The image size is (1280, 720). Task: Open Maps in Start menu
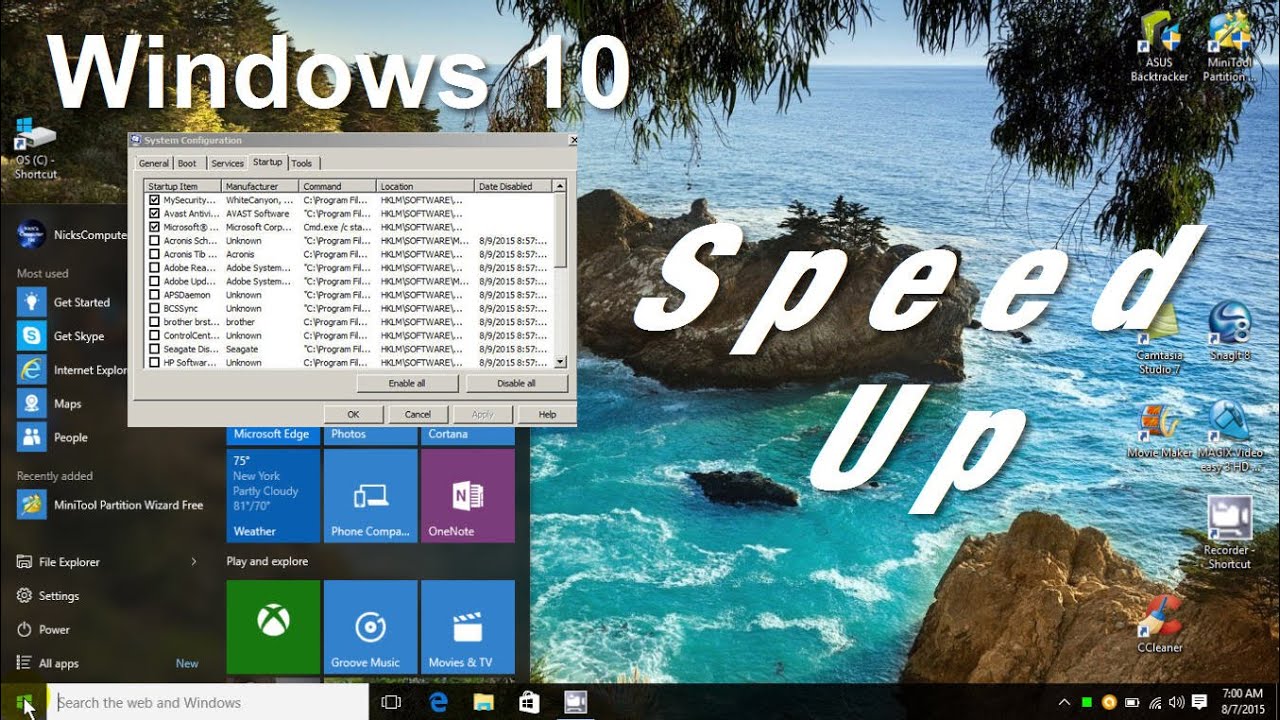(x=50, y=404)
